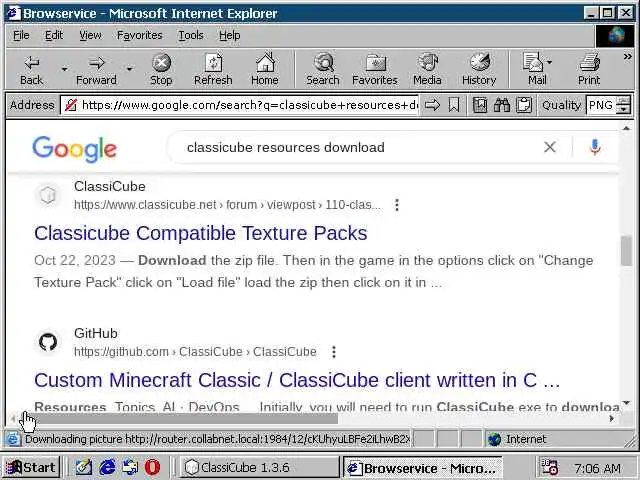Expand the toolbar overflow chevron
The width and height of the screenshot is (640, 480).
pos(627,57)
